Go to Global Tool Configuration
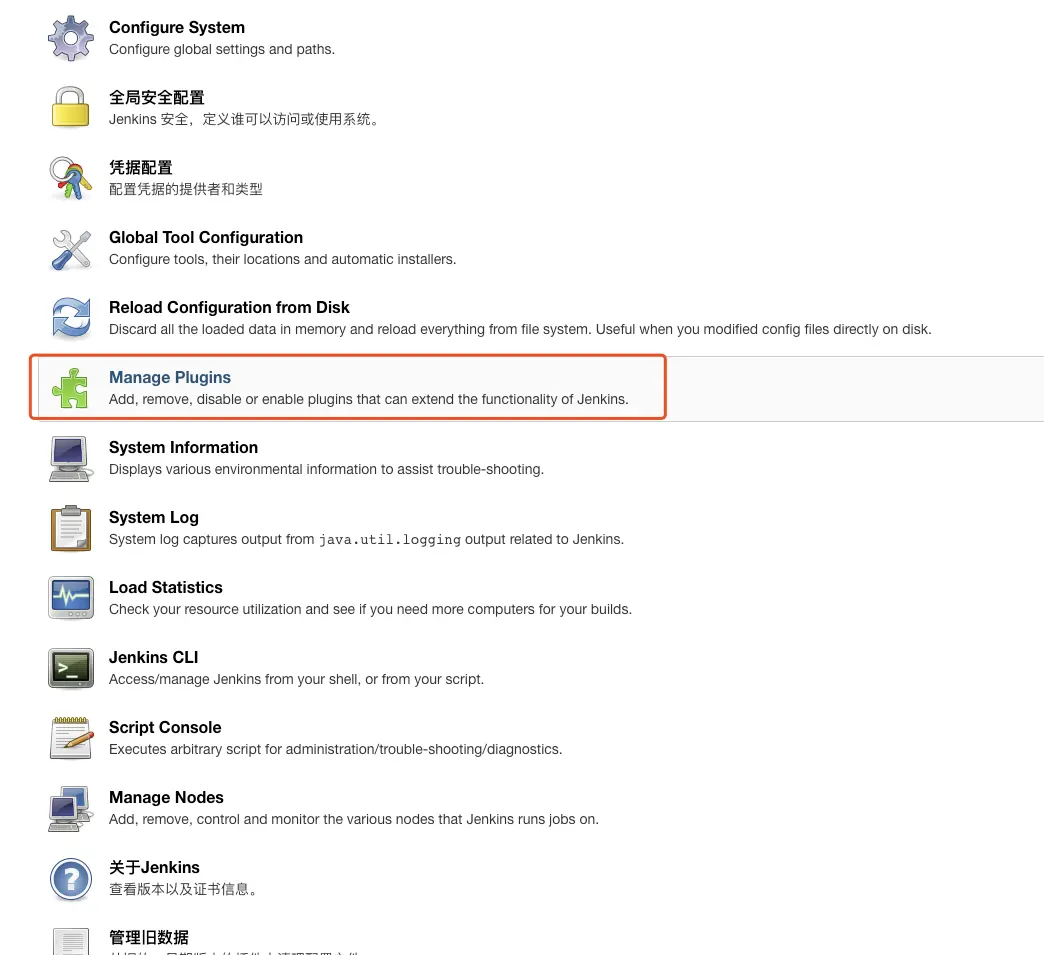The width and height of the screenshot is (1044, 955). [206, 237]
